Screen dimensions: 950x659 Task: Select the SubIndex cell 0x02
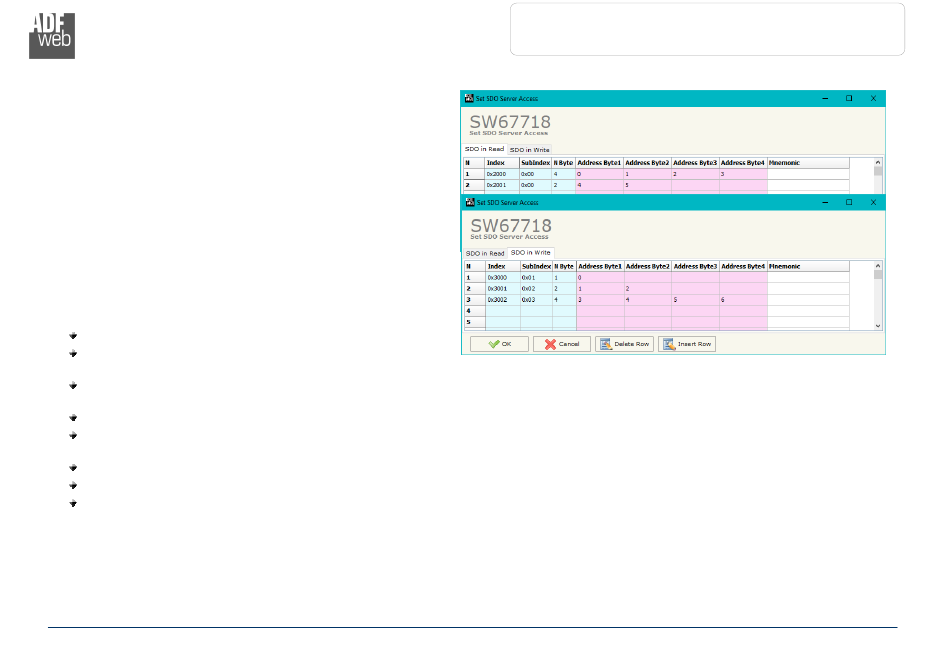536,289
